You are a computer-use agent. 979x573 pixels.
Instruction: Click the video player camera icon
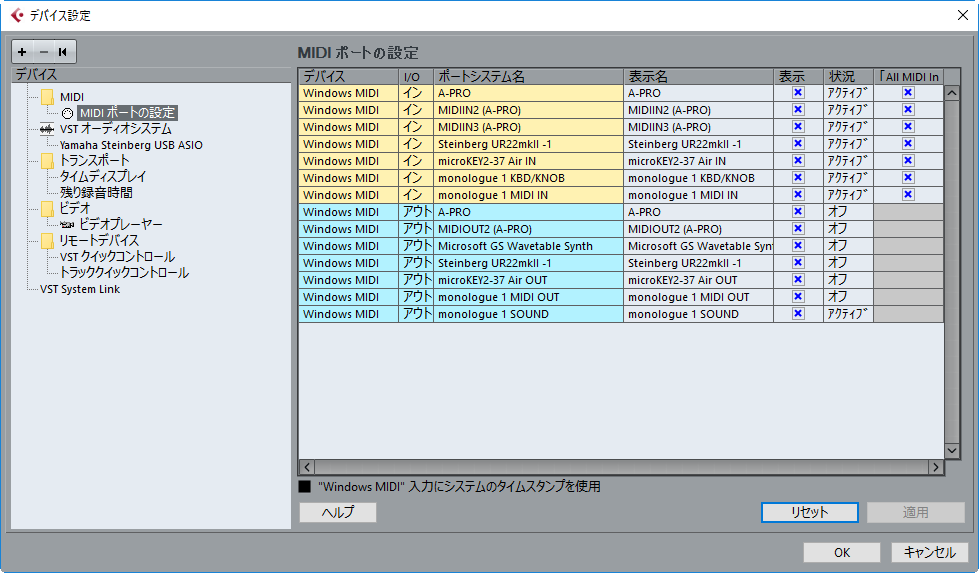pyautogui.click(x=67, y=225)
